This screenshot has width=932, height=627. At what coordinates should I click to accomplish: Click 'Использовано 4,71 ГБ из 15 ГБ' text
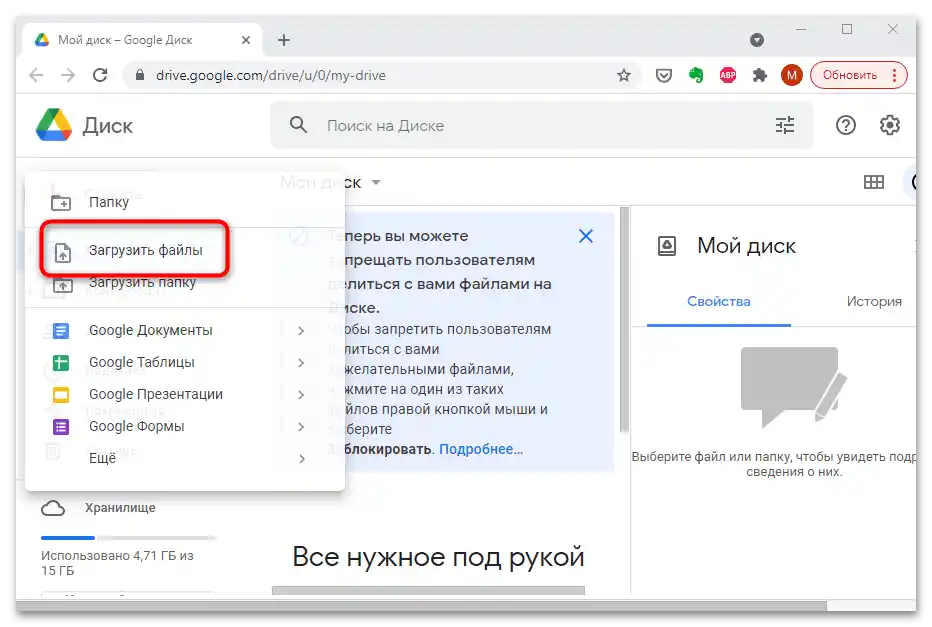pos(117,563)
